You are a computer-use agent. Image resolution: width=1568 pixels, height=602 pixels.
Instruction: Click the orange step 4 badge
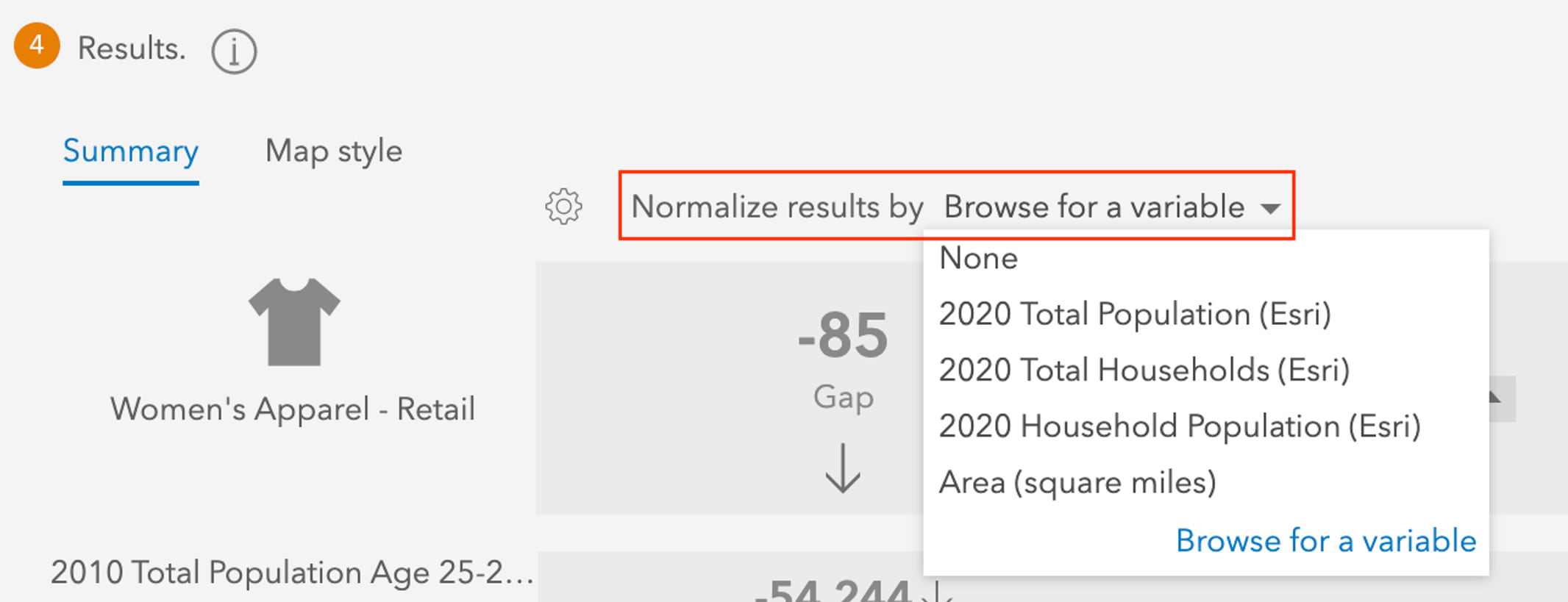(x=36, y=46)
